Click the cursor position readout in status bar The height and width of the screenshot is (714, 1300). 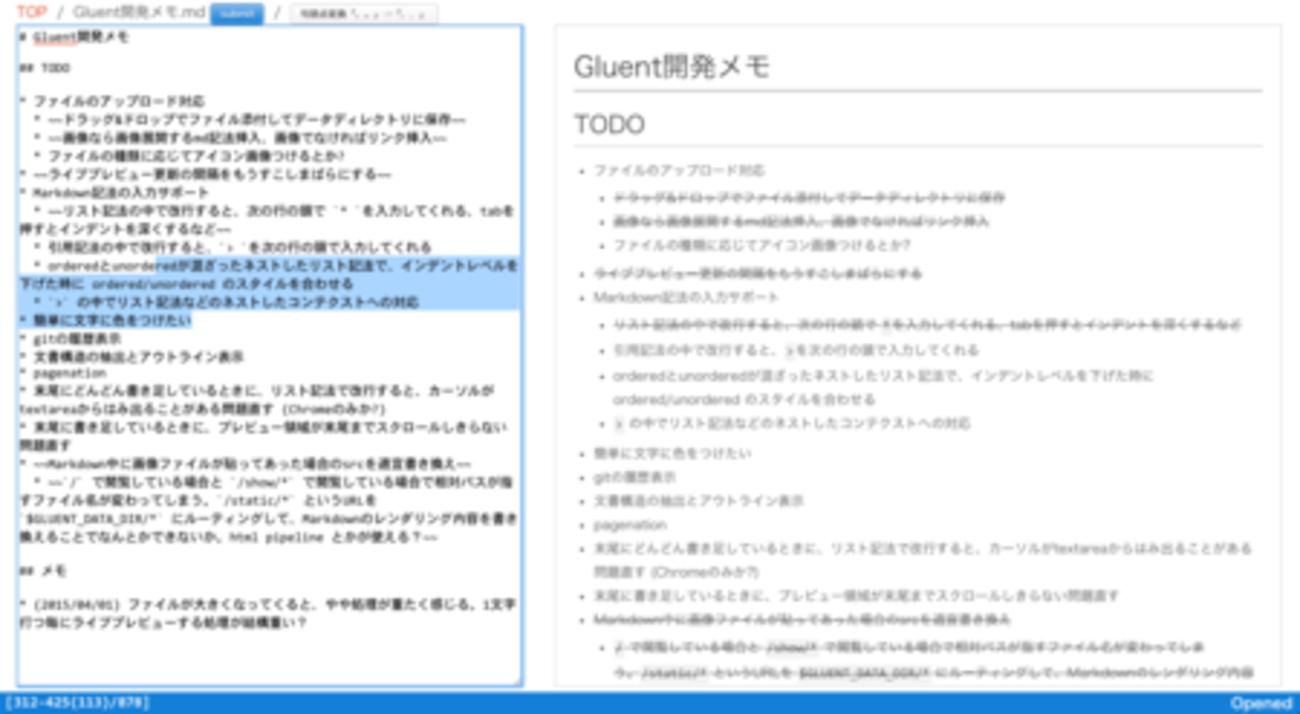coord(77,703)
